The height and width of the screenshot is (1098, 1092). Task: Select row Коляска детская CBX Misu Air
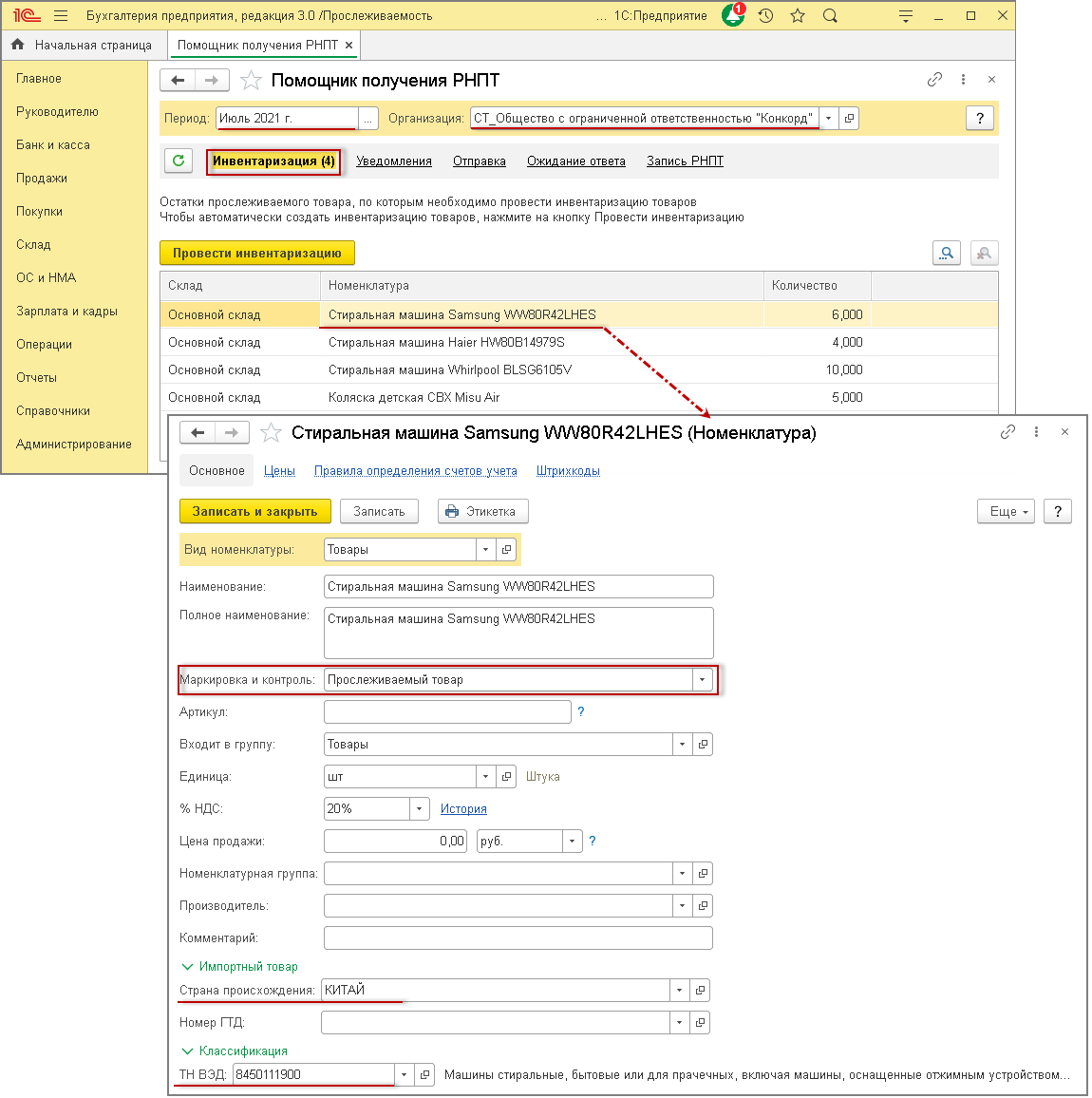[x=579, y=398]
